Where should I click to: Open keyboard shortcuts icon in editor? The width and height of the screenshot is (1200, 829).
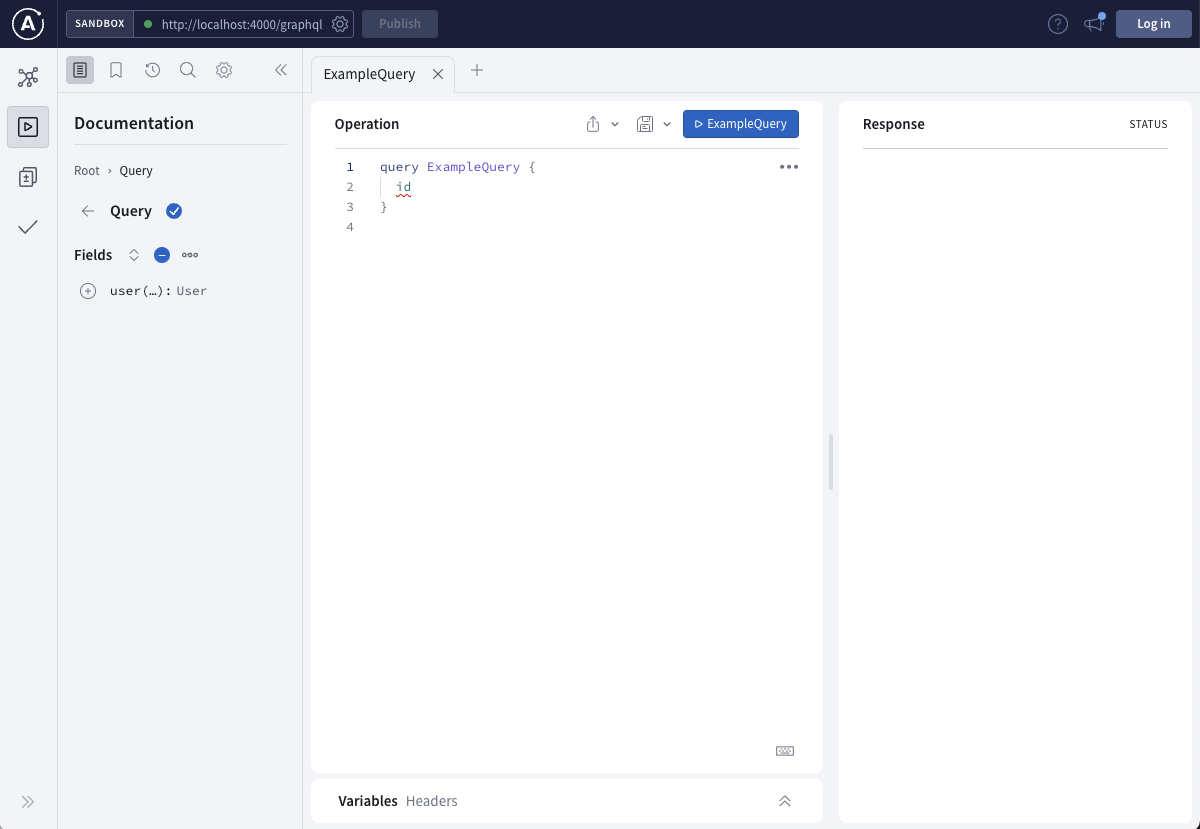point(785,751)
